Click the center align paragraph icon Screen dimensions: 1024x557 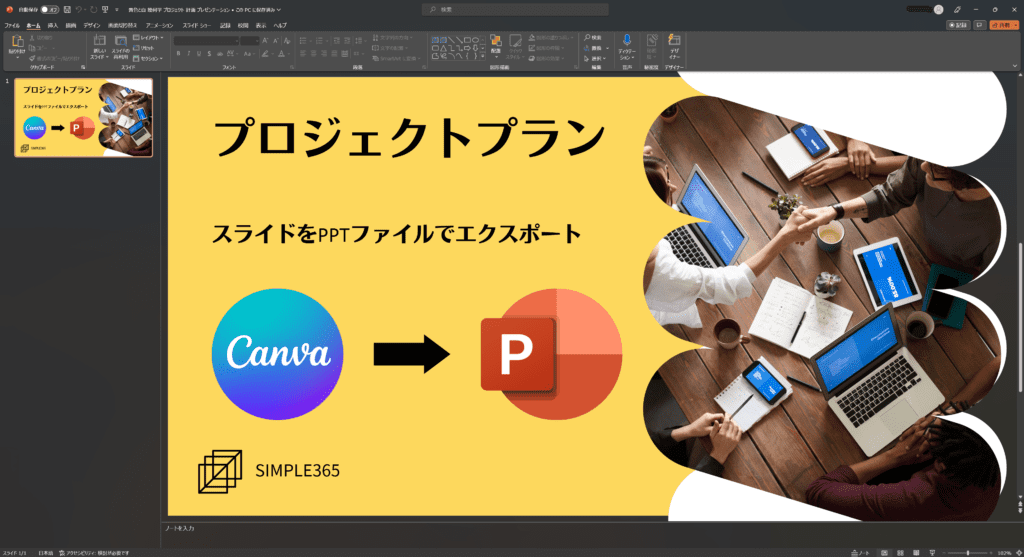(x=313, y=54)
